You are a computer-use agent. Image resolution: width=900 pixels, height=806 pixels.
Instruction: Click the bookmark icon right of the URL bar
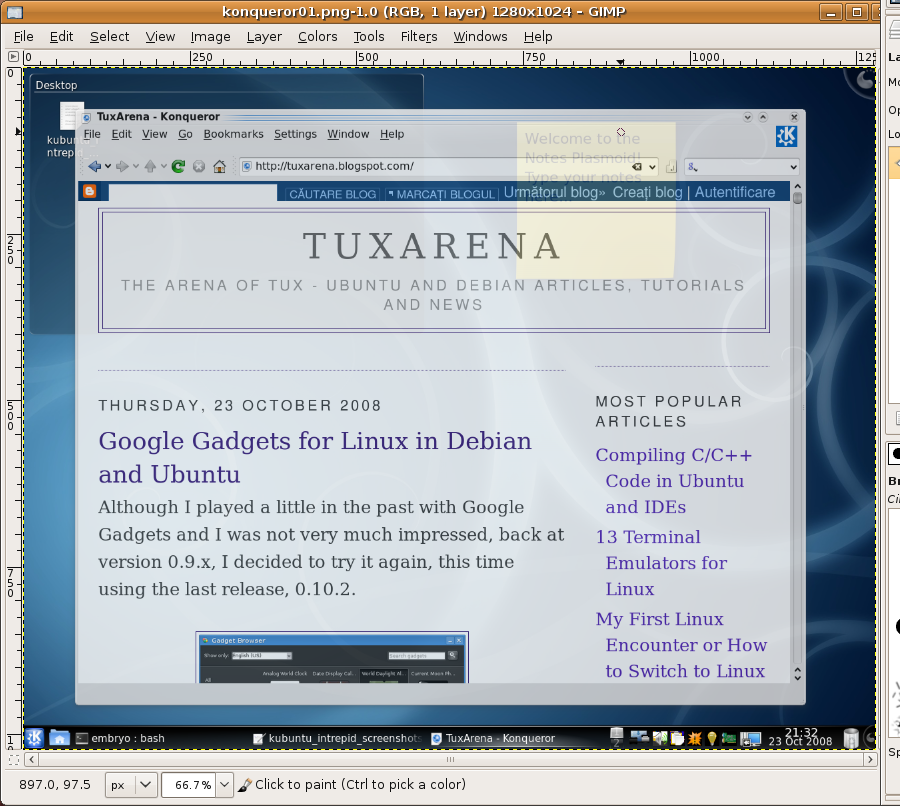(x=671, y=167)
